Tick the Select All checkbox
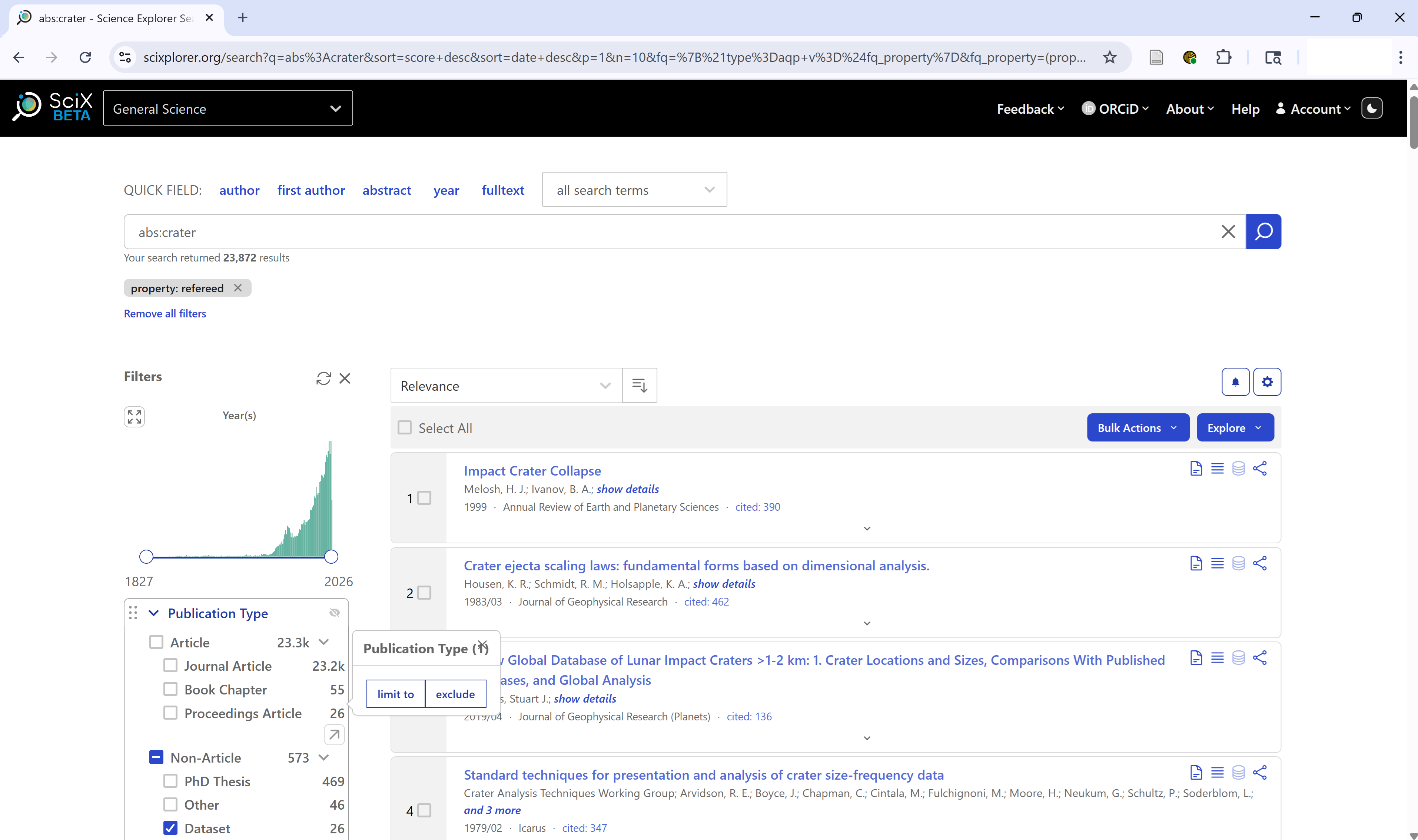 click(404, 428)
